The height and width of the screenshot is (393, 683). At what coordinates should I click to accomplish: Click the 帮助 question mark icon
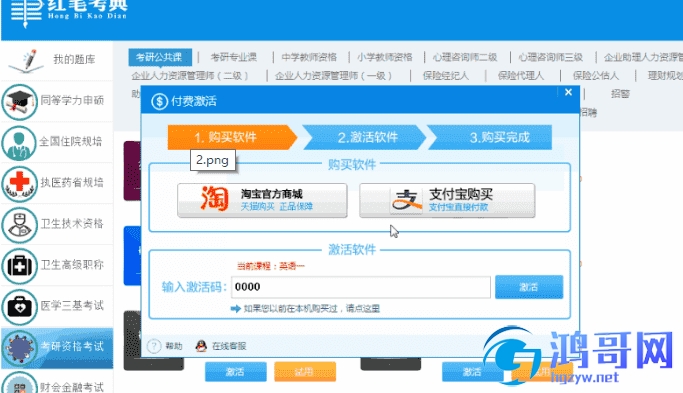(x=154, y=346)
